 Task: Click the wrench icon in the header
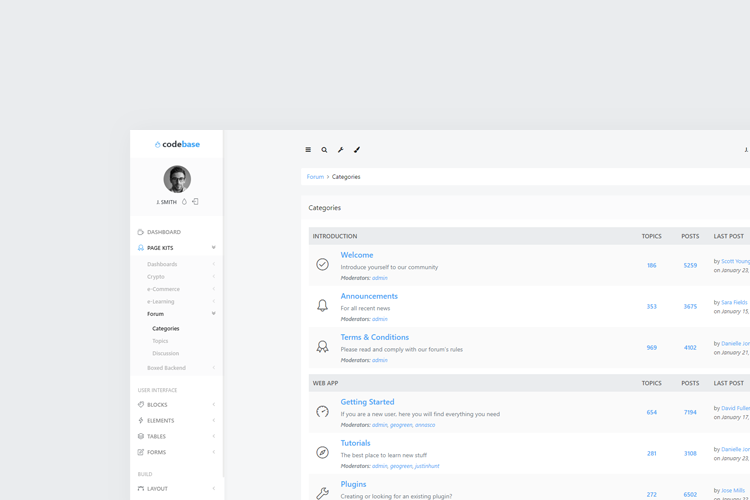[x=340, y=150]
